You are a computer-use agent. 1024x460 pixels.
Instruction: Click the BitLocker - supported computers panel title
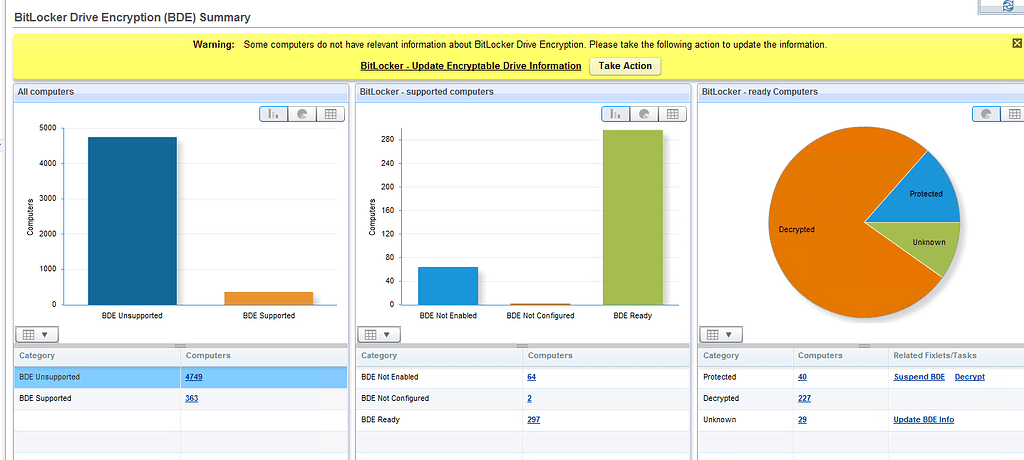tap(426, 92)
